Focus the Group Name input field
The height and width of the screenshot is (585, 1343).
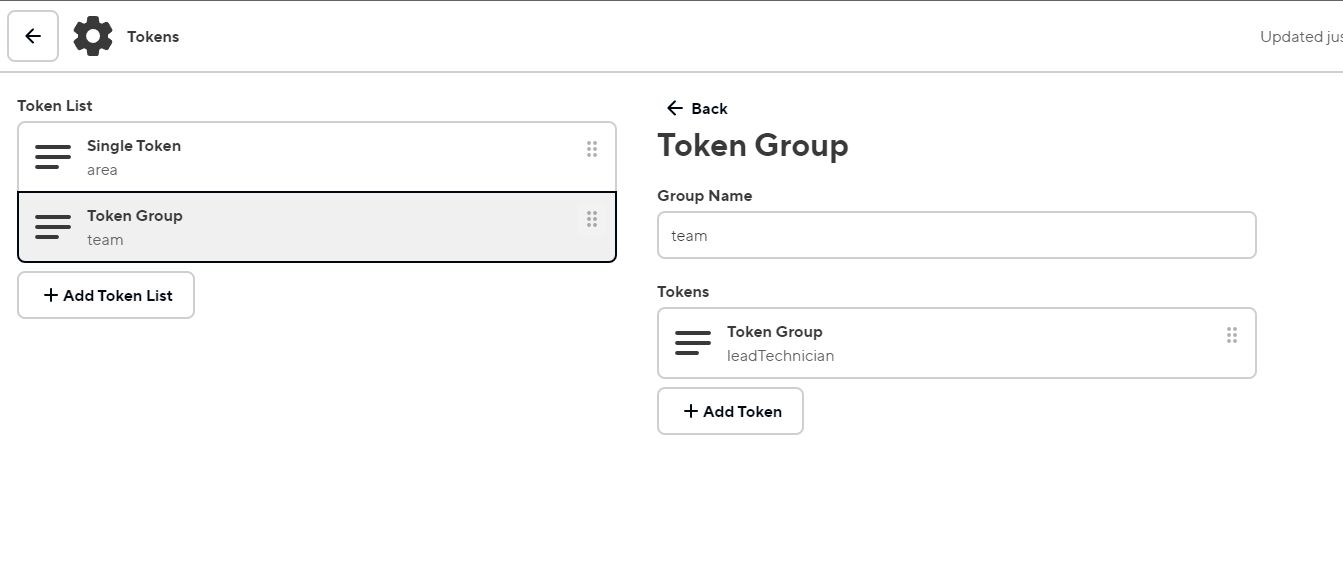coord(956,235)
